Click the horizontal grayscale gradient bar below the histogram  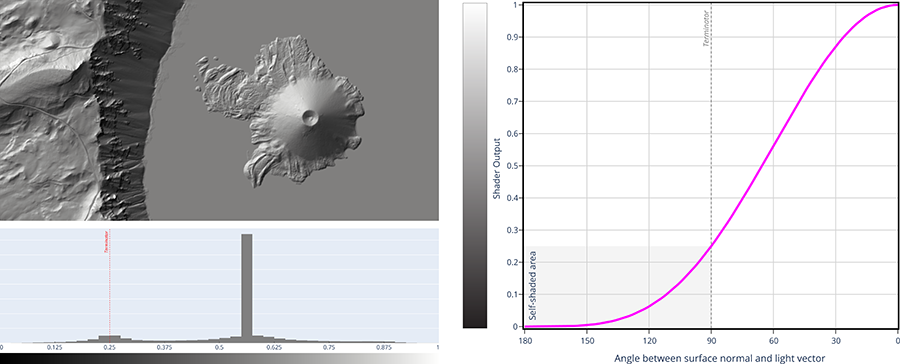click(x=219, y=358)
